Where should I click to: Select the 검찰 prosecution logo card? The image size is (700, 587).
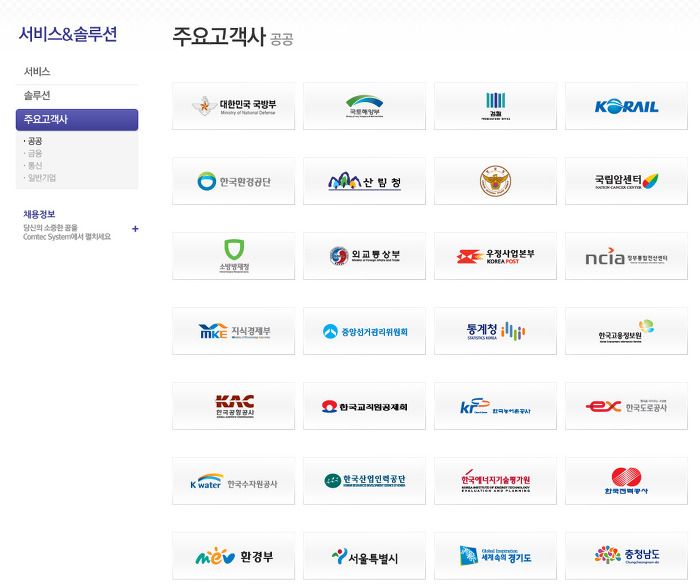[496, 106]
